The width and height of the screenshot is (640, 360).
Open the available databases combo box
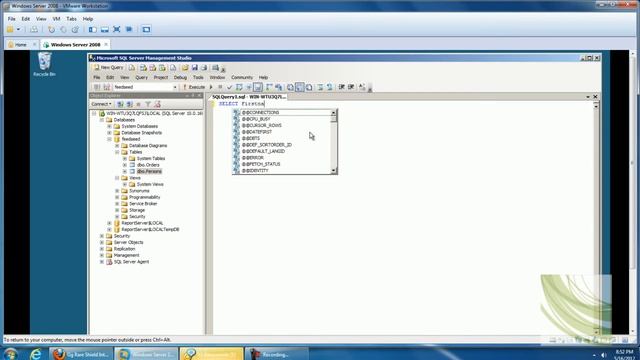(x=145, y=87)
